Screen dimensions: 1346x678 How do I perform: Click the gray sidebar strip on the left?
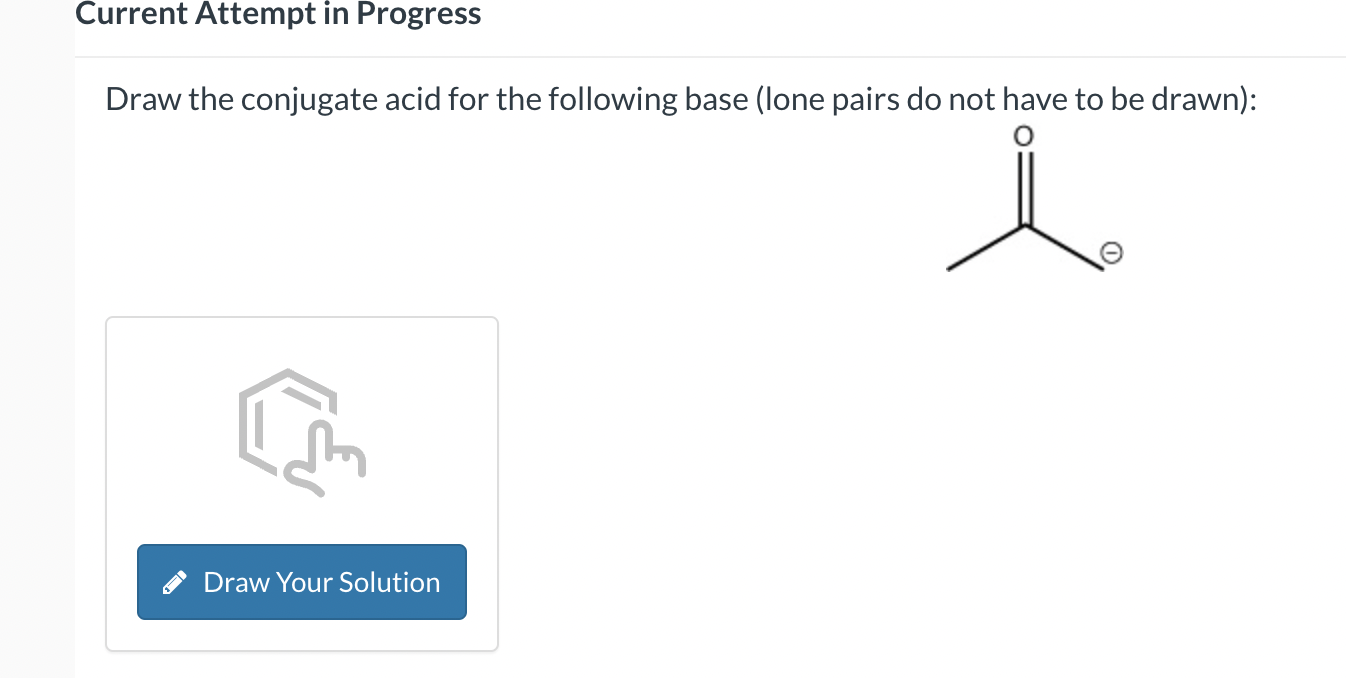tap(37, 340)
